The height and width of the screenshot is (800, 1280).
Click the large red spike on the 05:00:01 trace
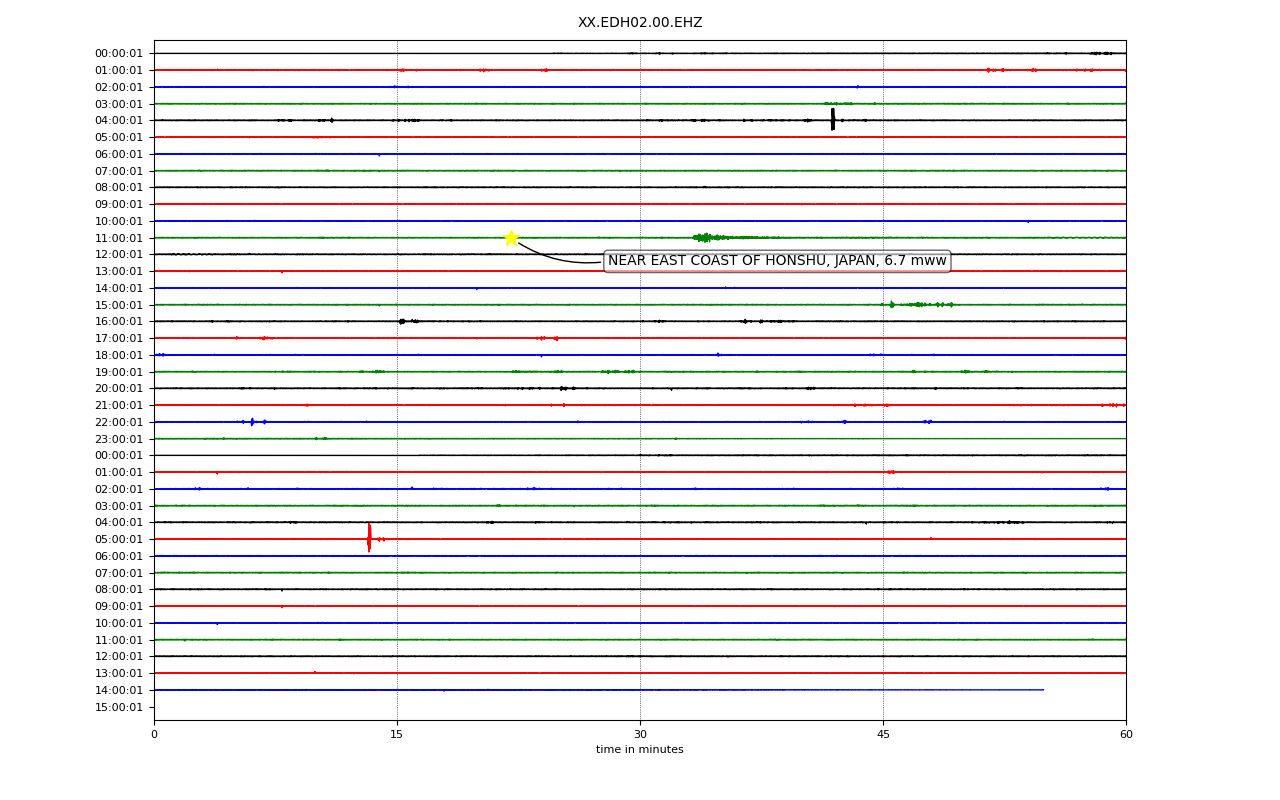pyautogui.click(x=369, y=538)
